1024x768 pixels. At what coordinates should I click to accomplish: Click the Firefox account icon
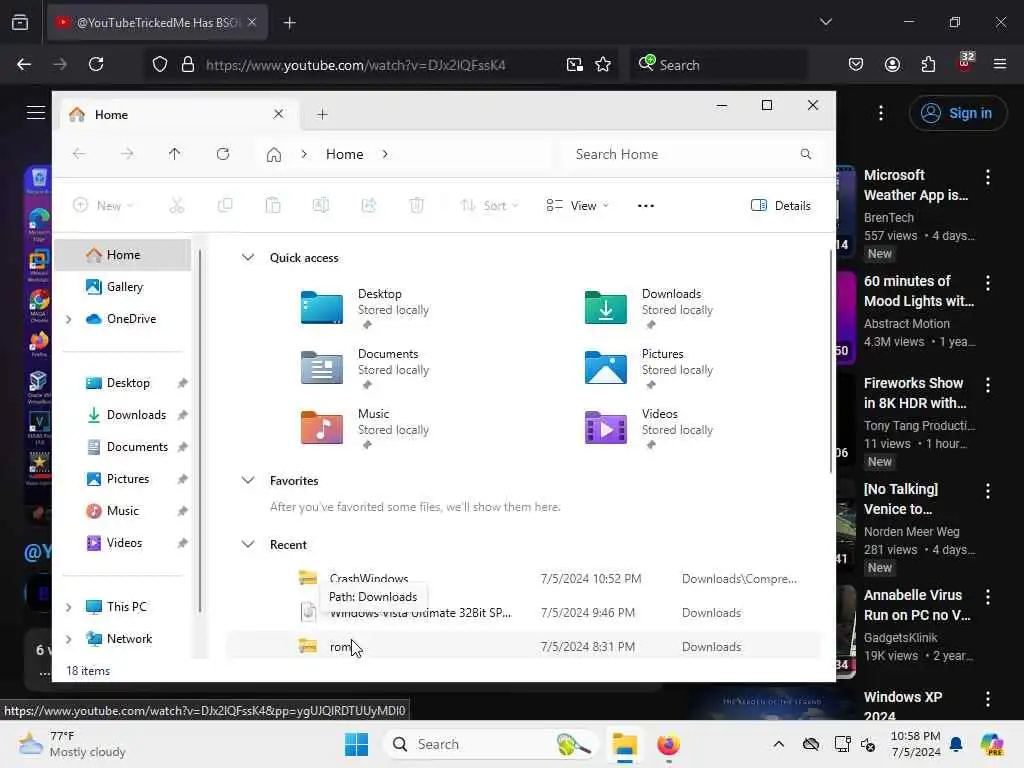[892, 64]
